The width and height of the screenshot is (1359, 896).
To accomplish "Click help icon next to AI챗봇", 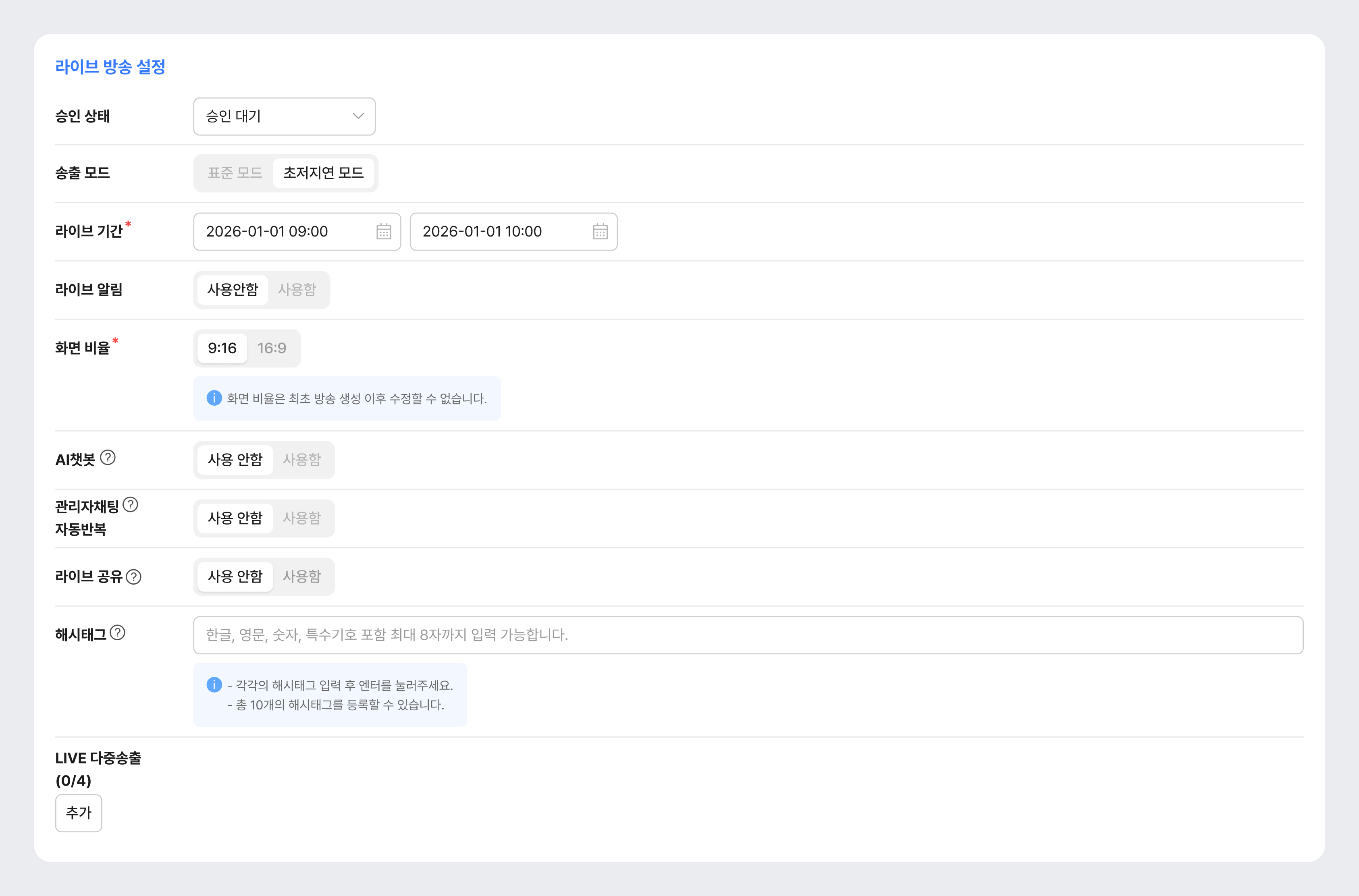I will pos(108,458).
